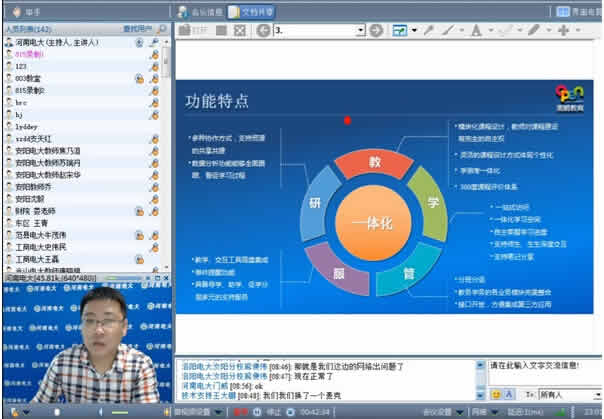Go to previous page with left arrow
This screenshot has height=419, width=604.
click(263, 30)
